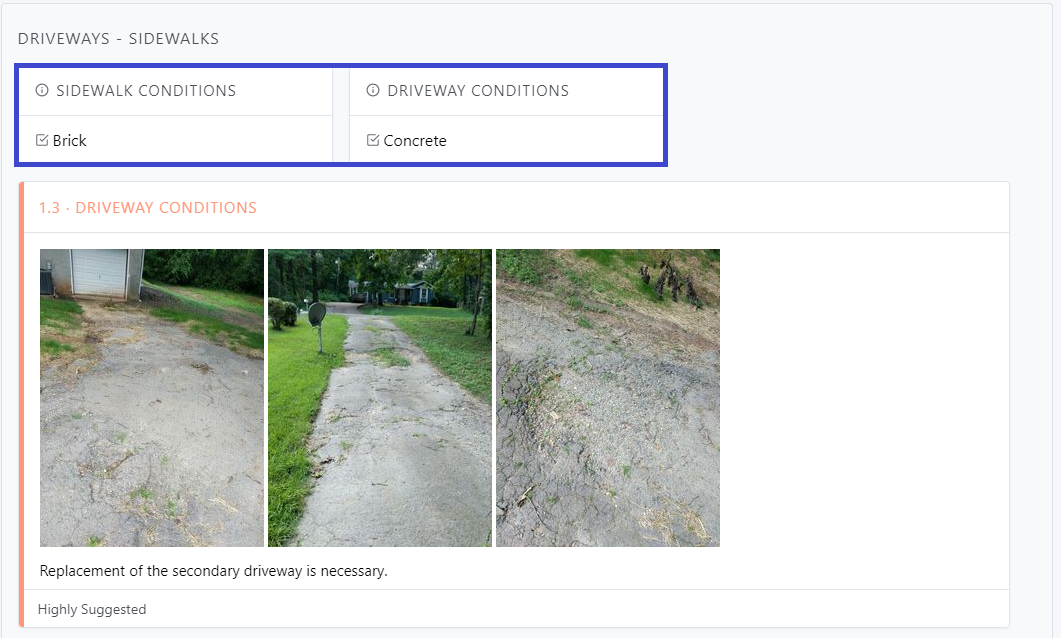
Task: Click the satellite dish in the middle photo
Action: (x=316, y=313)
